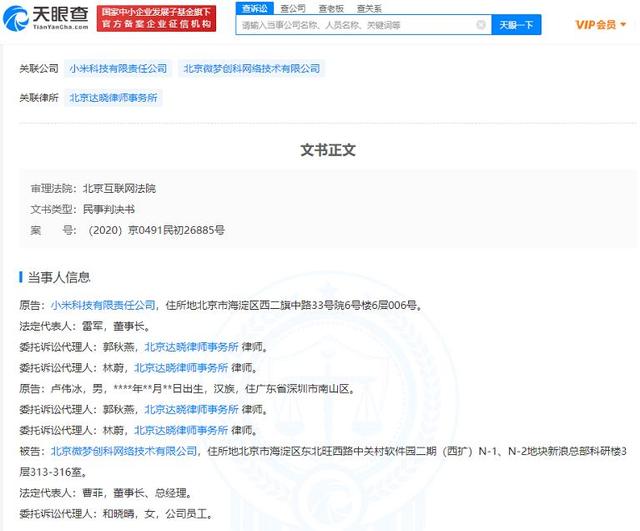
Task: Click the 当事人信息 section heading
Action: coord(59,278)
